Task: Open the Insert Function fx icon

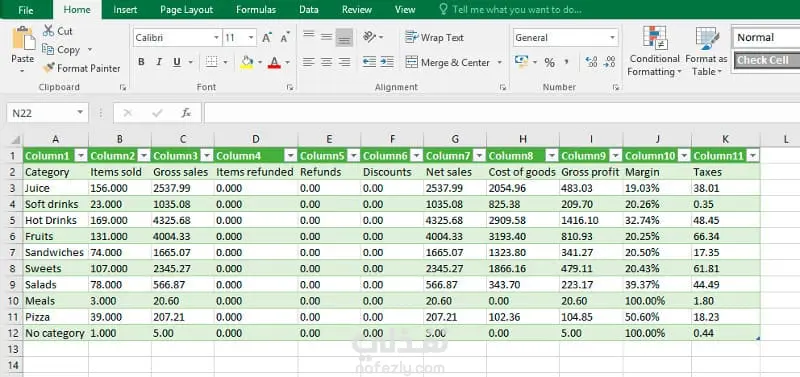Action: [x=186, y=113]
